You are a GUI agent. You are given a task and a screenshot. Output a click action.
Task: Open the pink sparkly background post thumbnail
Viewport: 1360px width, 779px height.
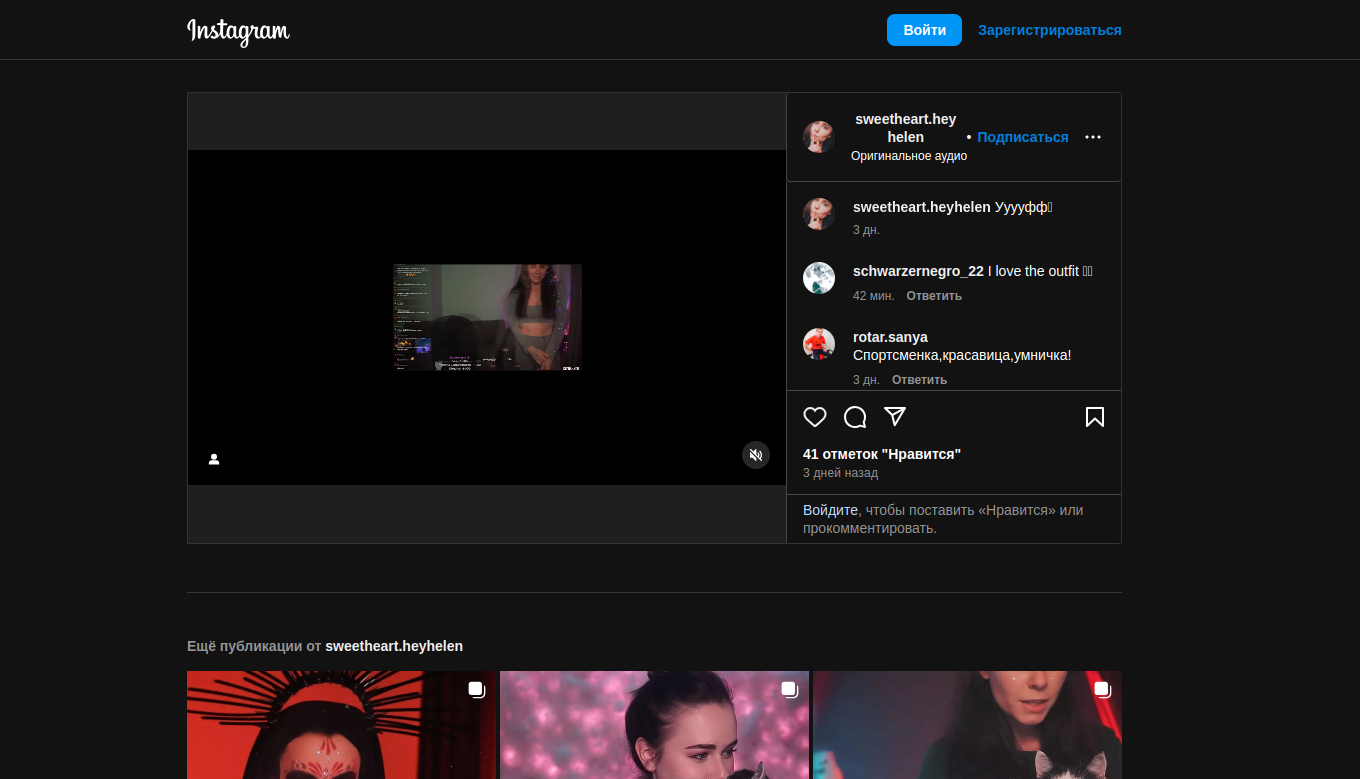[654, 725]
